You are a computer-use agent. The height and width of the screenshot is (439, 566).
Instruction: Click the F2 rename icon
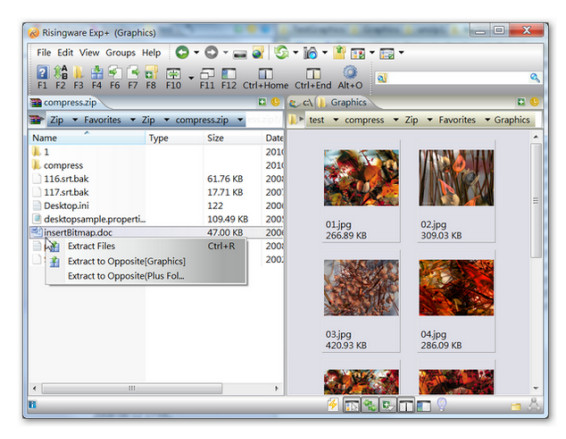click(61, 73)
